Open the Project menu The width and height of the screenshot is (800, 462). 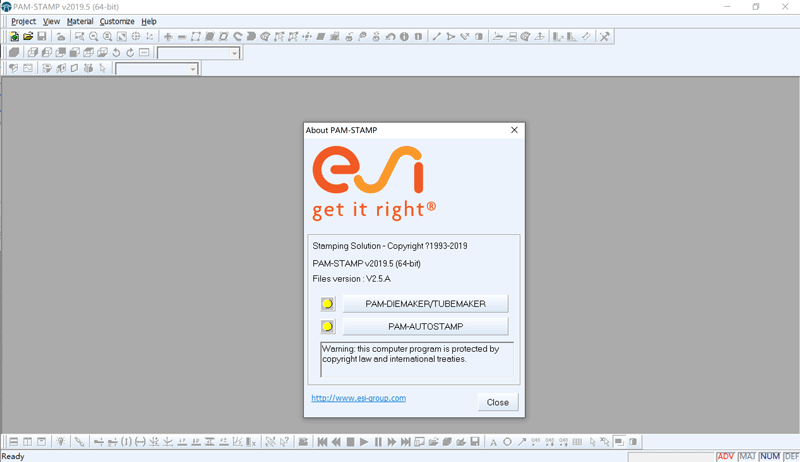[x=23, y=21]
